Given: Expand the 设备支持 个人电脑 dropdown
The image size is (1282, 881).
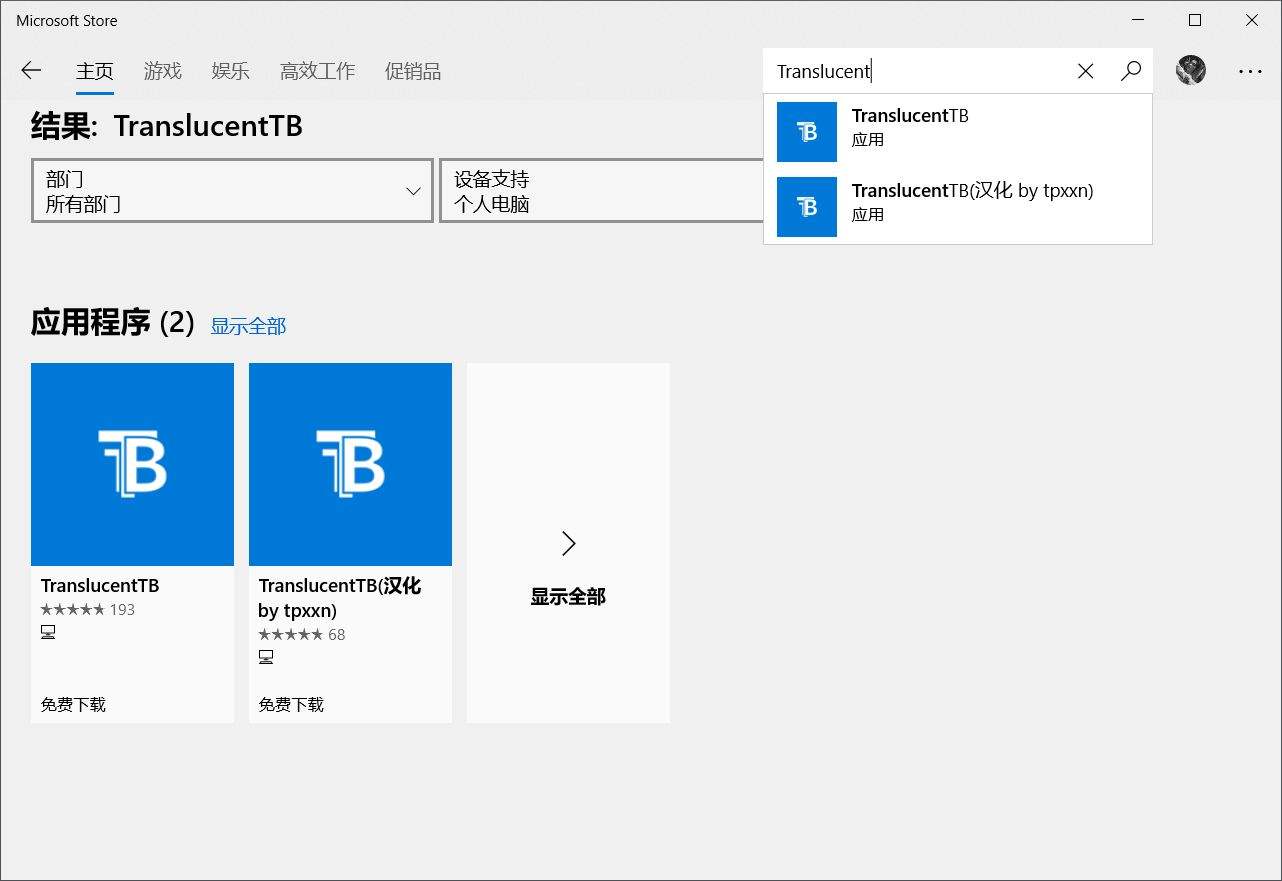Looking at the screenshot, I should [x=602, y=190].
